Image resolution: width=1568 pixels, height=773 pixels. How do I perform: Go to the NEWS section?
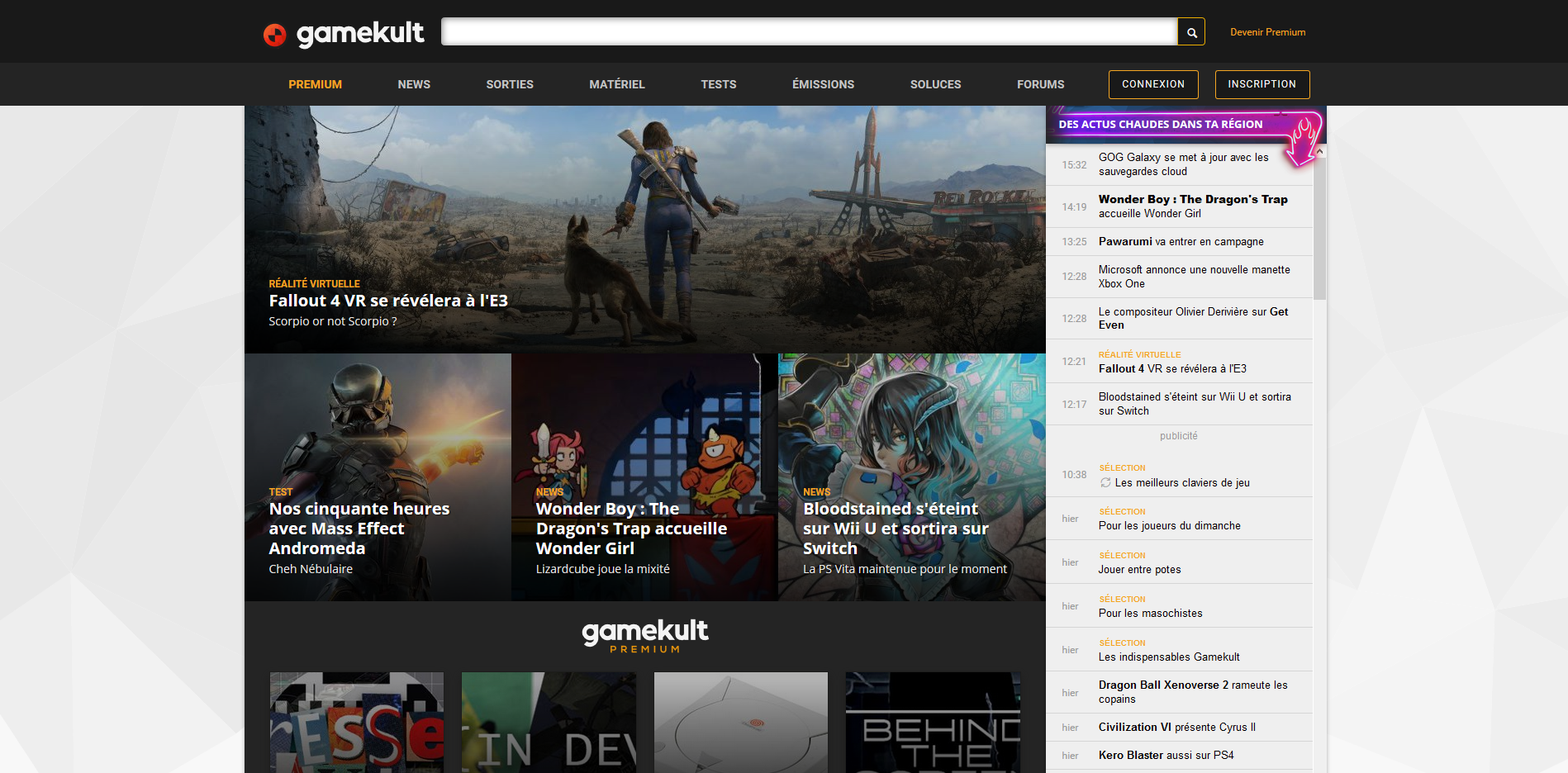(414, 84)
